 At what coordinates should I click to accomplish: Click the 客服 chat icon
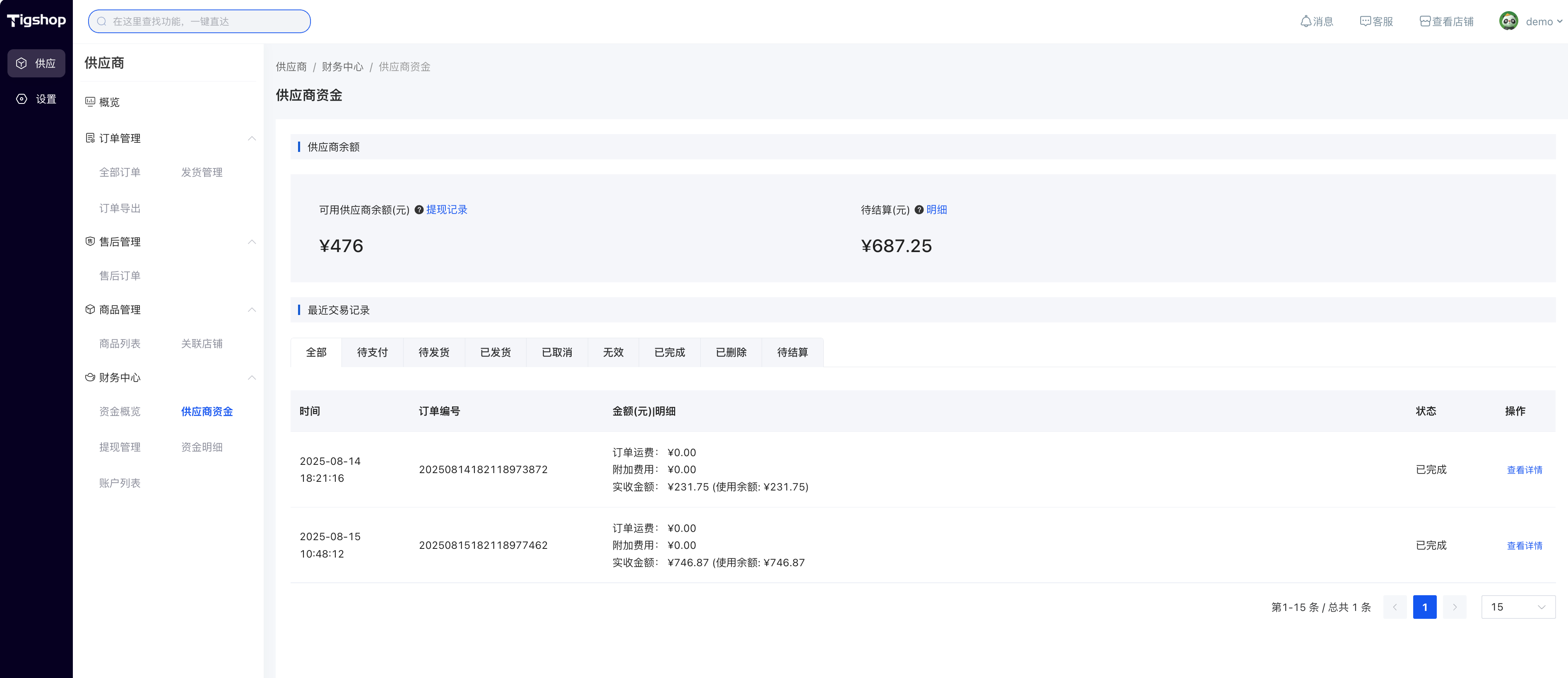[x=1365, y=21]
